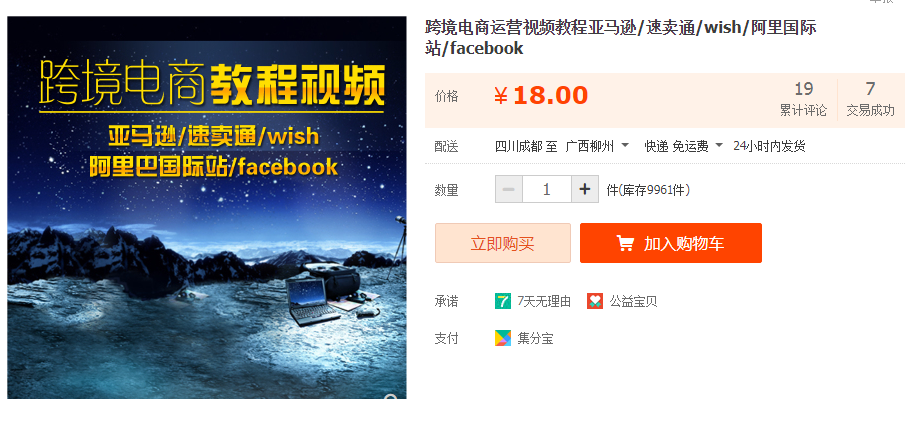Viewport: 905px width, 422px height.
Task: Click the 公益宝贝 link
Action: (633, 301)
